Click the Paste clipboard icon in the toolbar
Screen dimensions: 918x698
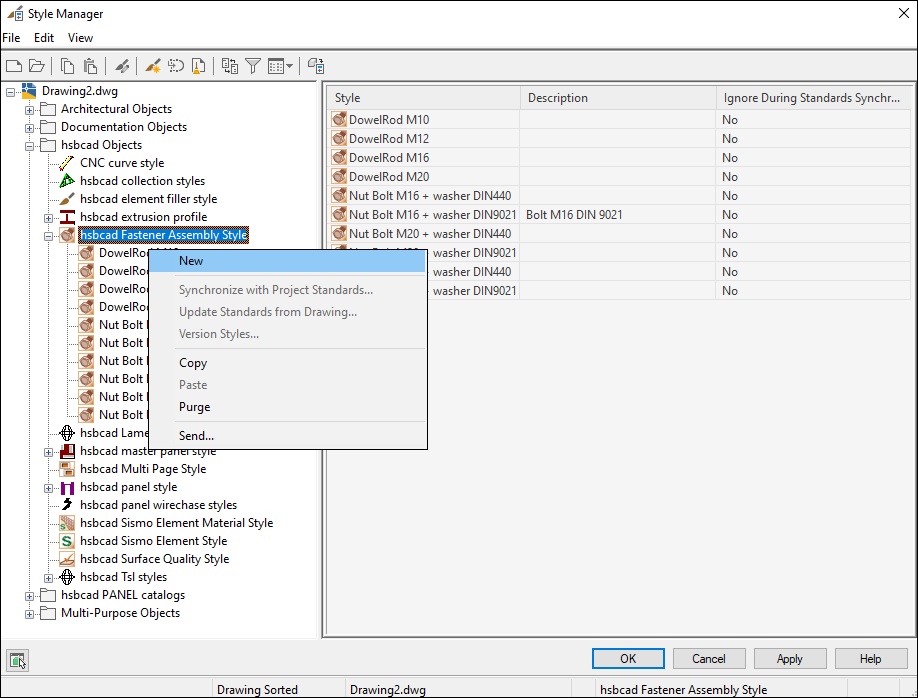tap(90, 66)
